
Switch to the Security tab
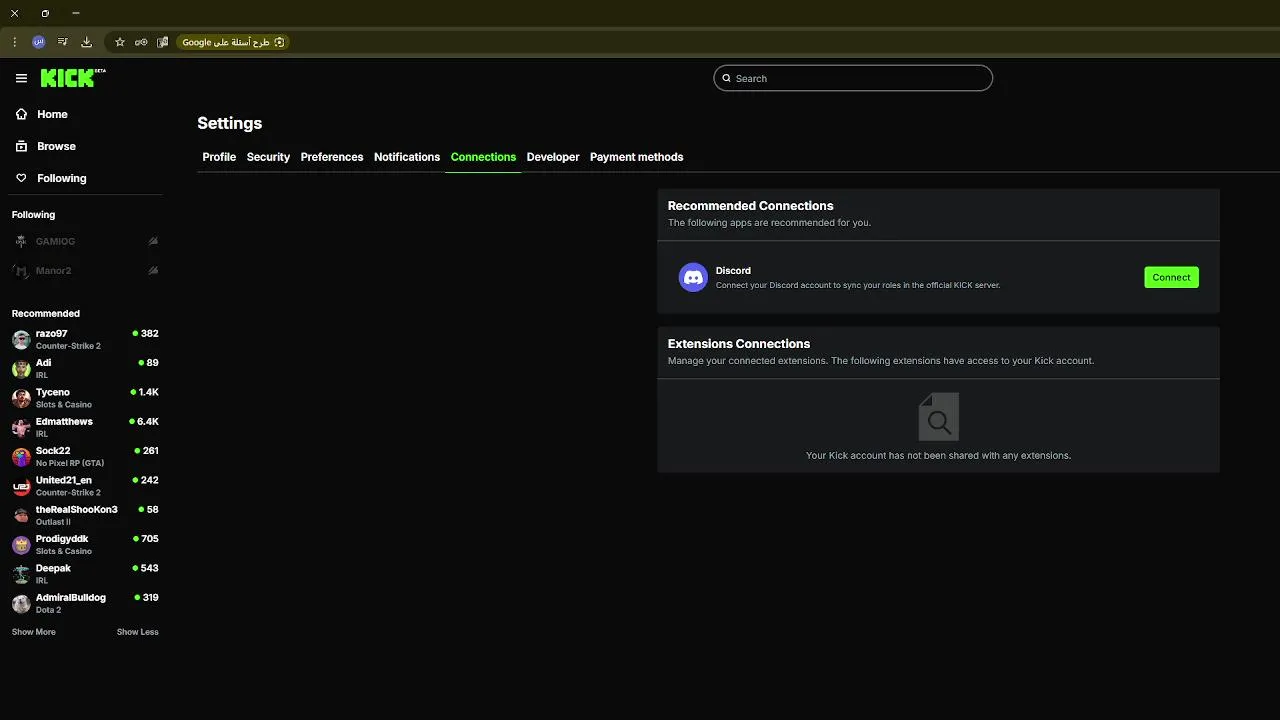[x=268, y=157]
